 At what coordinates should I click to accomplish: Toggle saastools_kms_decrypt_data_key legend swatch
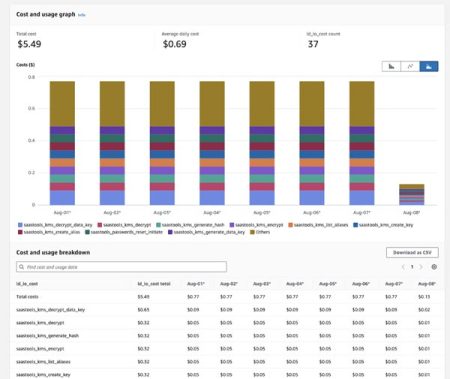(x=20, y=225)
